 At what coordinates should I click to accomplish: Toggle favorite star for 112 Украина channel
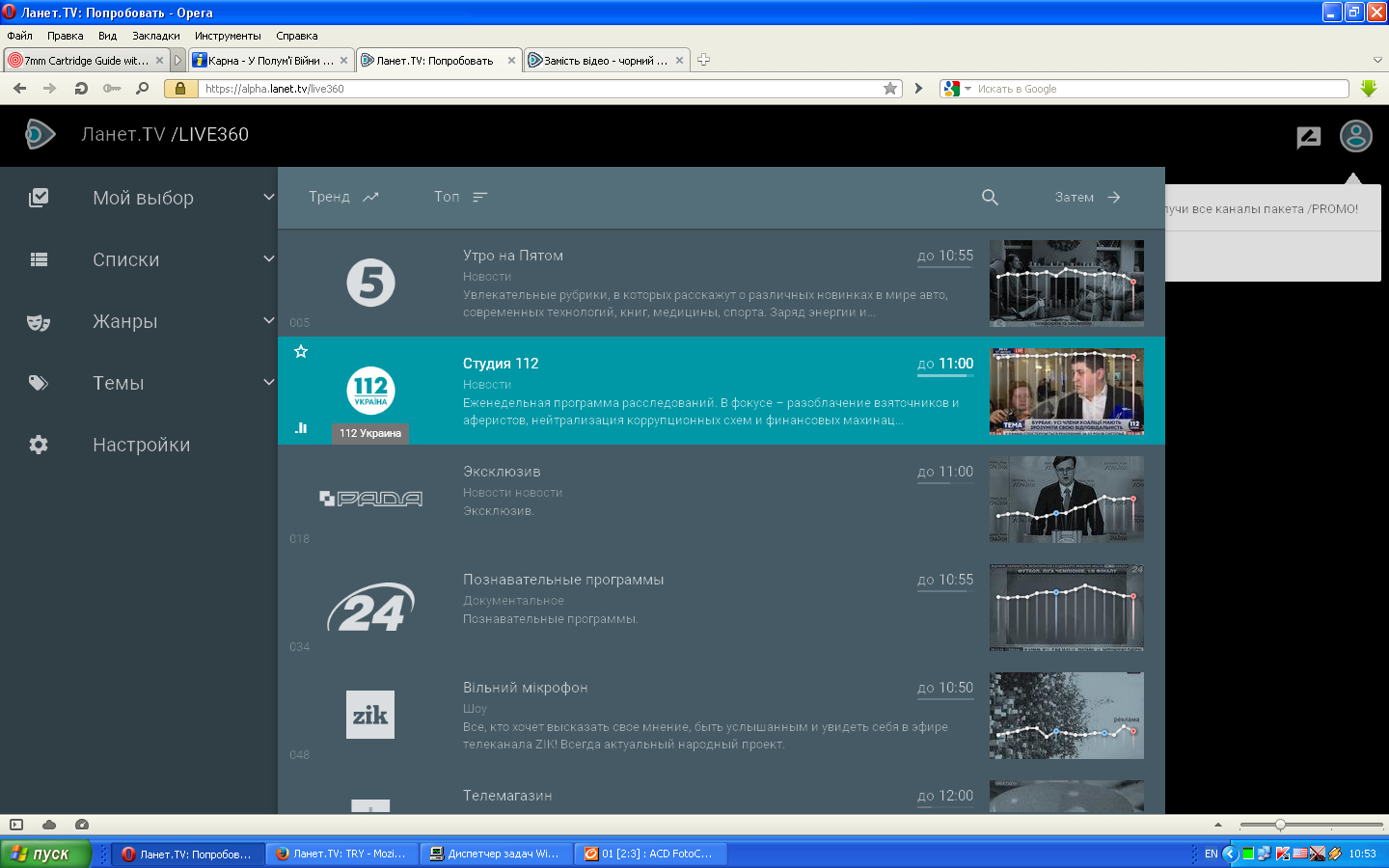(301, 352)
